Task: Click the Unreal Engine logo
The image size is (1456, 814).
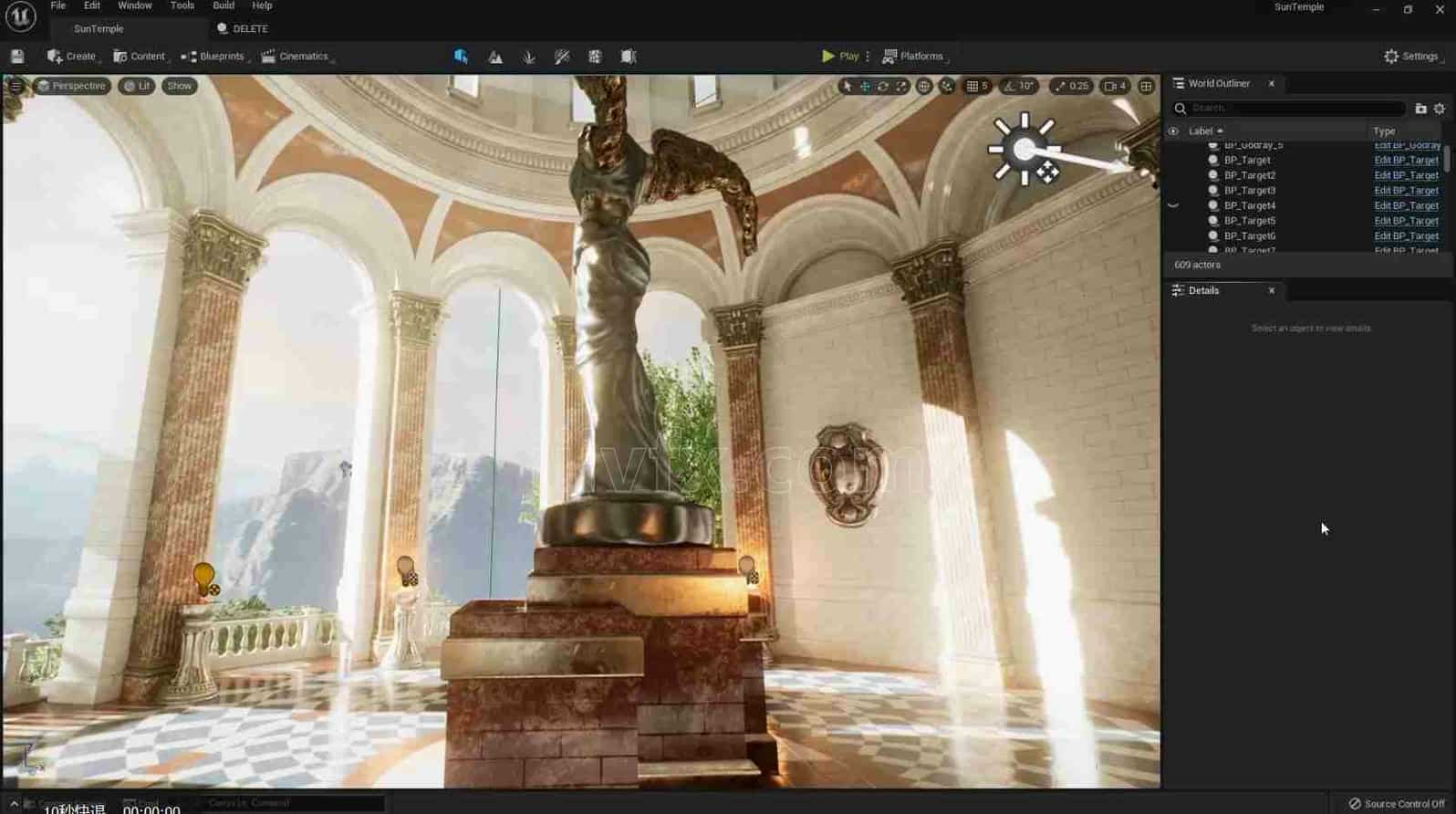Action: tap(20, 16)
